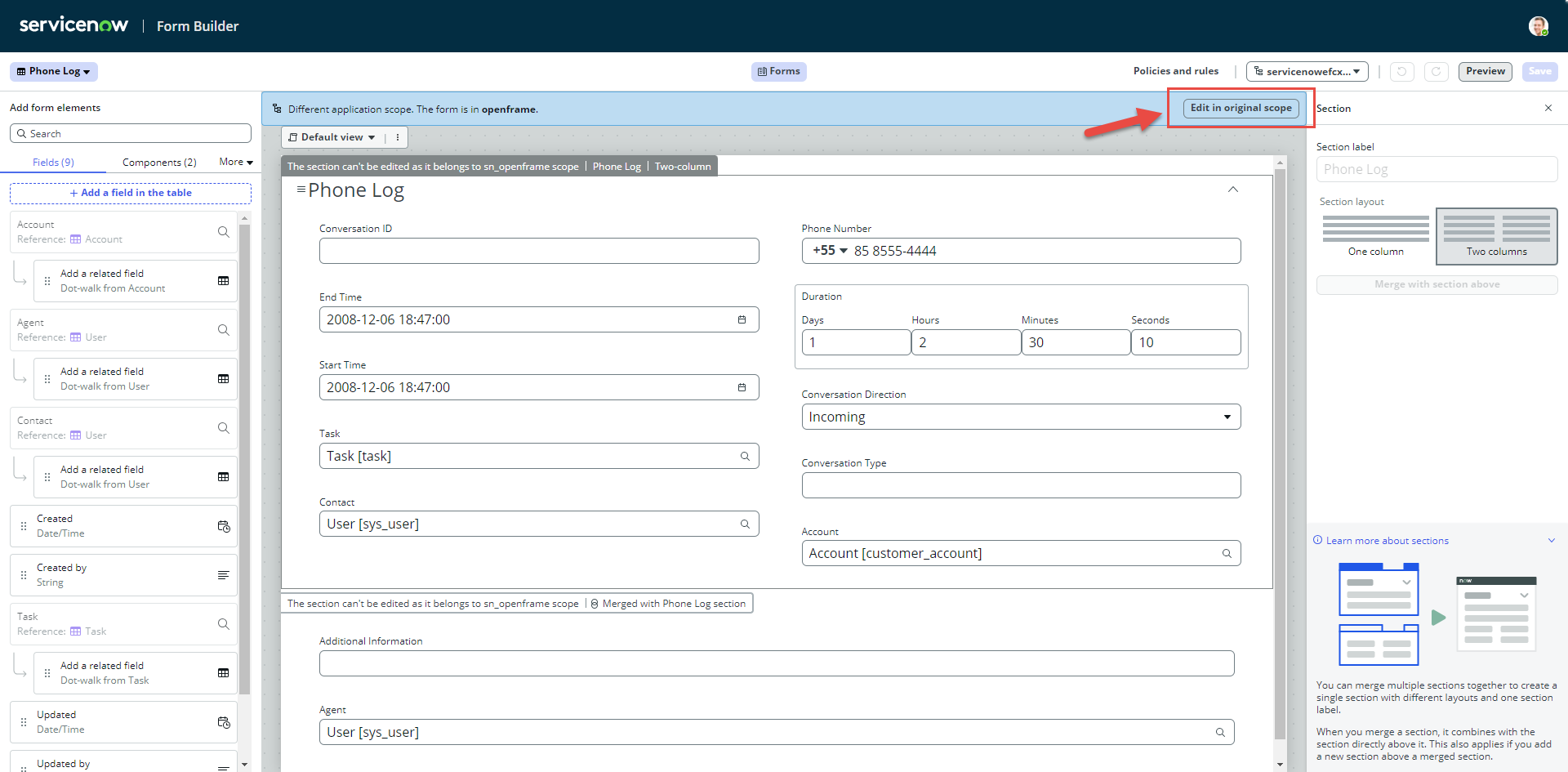Screen dimensions: 1568x772
Task: Open the End Time calendar picker
Action: (742, 319)
